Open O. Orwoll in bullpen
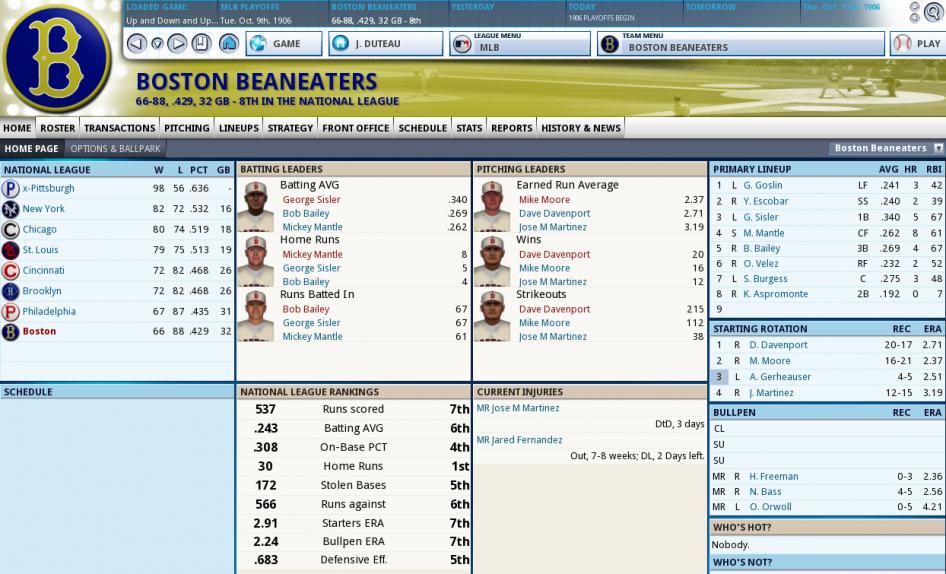Image resolution: width=946 pixels, height=574 pixels. click(770, 507)
